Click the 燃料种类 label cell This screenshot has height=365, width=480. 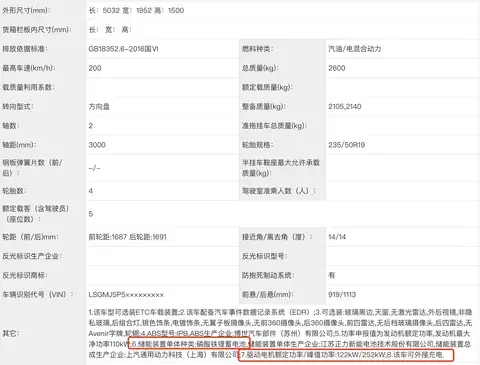tap(282, 49)
